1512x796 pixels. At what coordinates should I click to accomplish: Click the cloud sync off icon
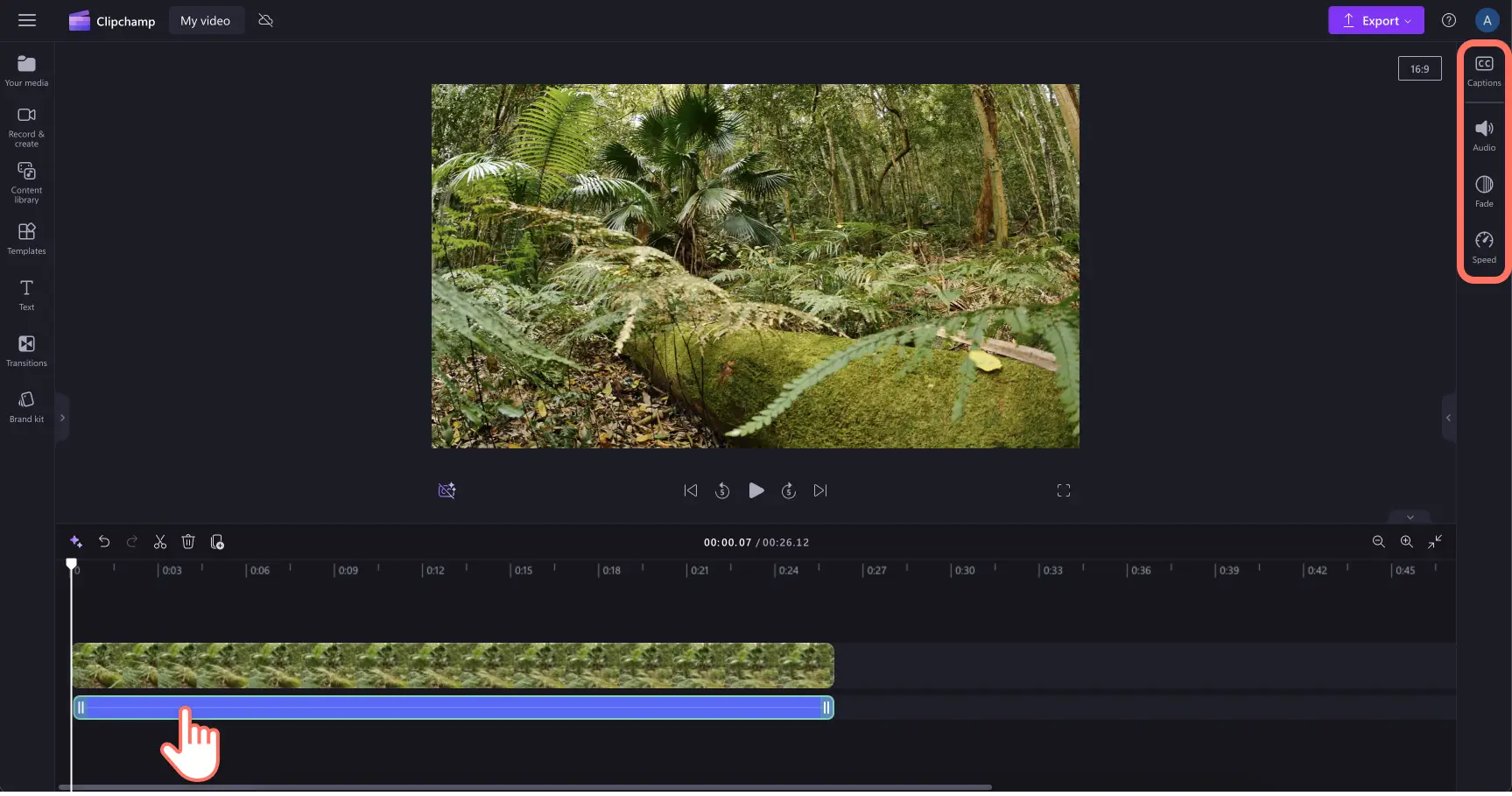pyautogui.click(x=266, y=20)
